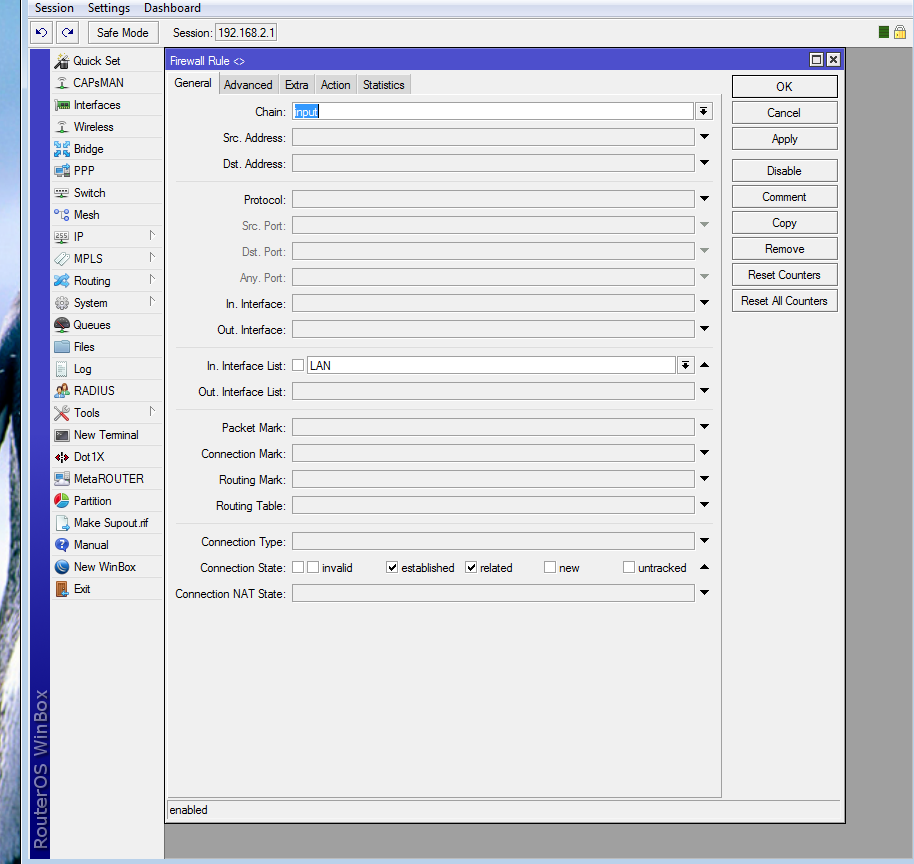Open the Queues menu icon
Screen dimensions: 914x864
[x=62, y=325]
